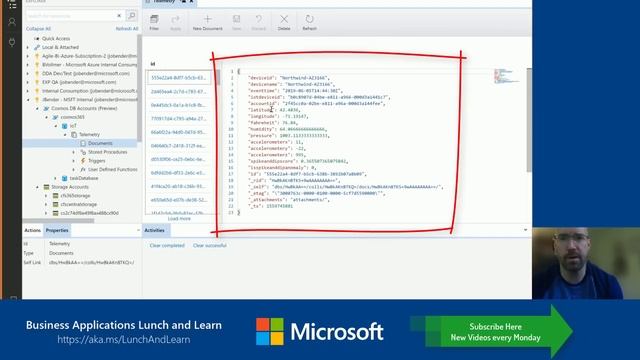The height and width of the screenshot is (360, 640).
Task: Expand the cfscentralstorage node
Action: 46,204
